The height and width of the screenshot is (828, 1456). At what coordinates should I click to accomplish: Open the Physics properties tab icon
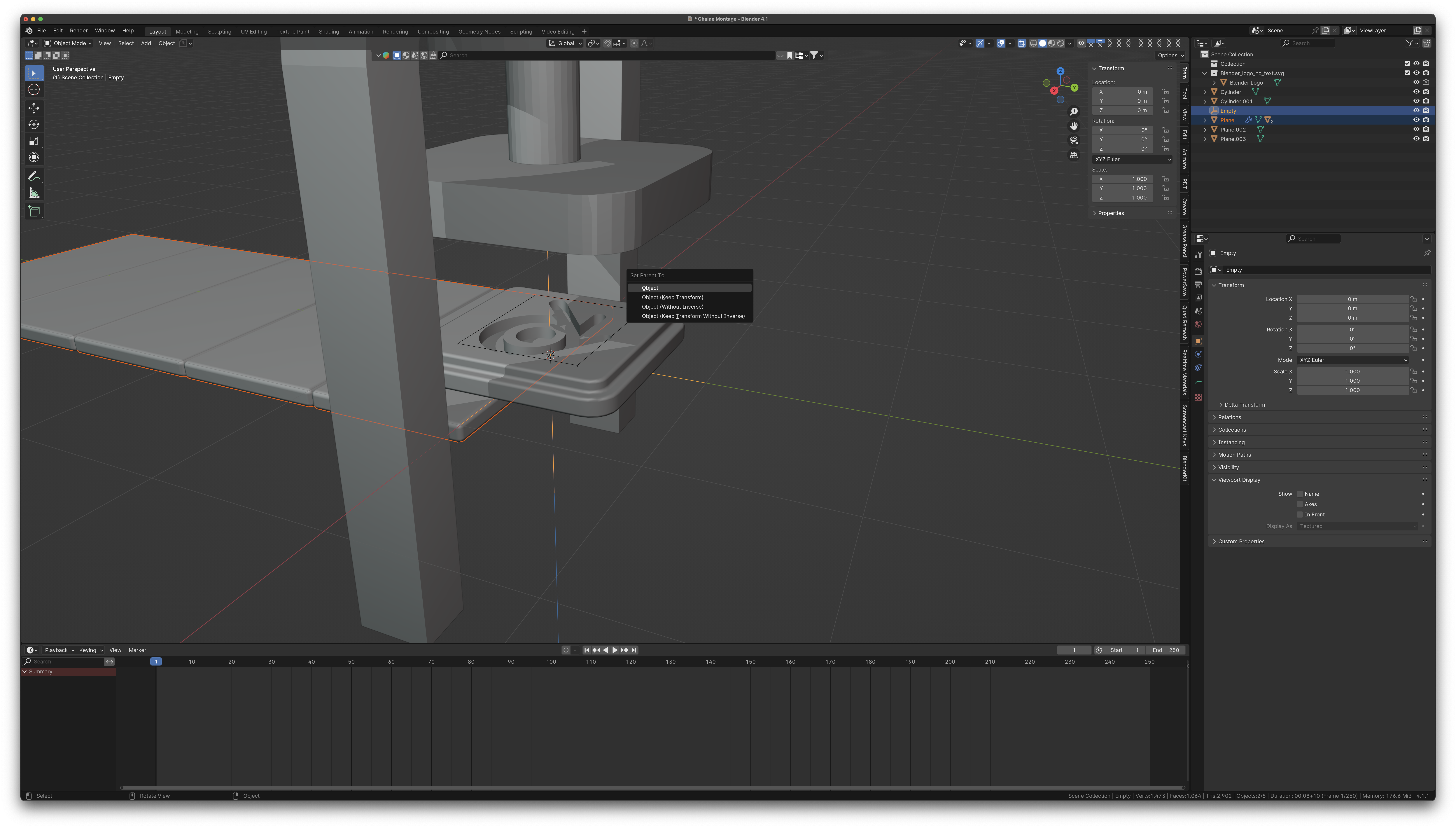pos(1198,354)
